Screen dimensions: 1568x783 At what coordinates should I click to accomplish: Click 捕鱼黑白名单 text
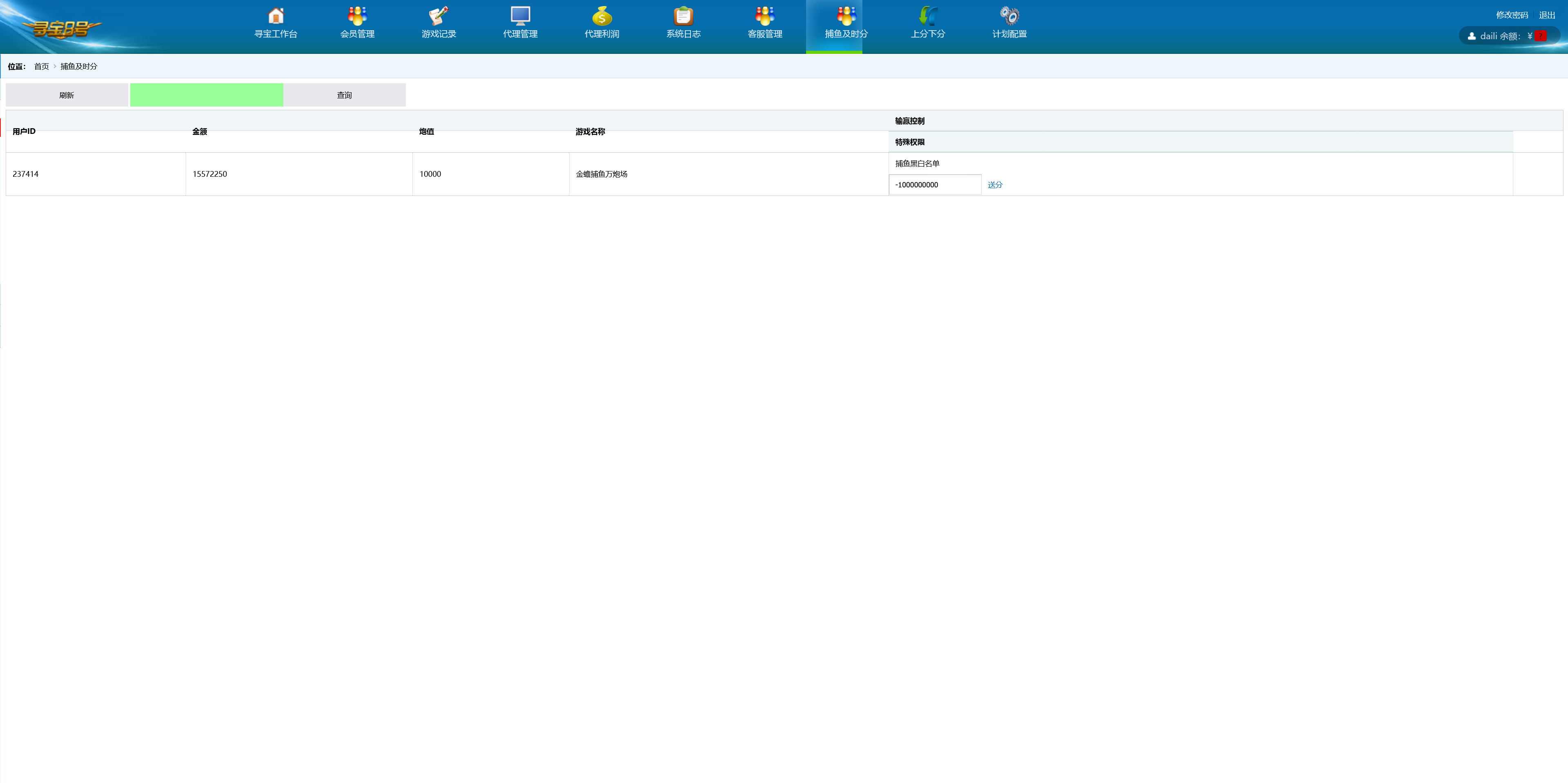[x=917, y=163]
